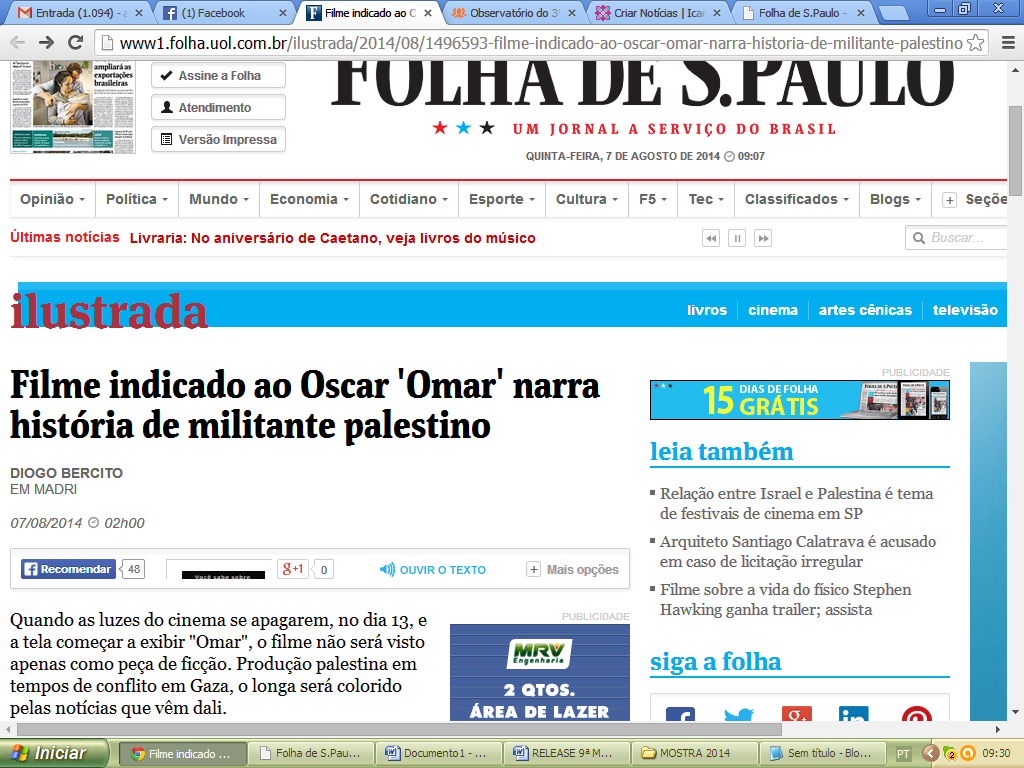Open Documento1 Word taskbar item
Screen dimensions: 1024x768
[439, 753]
